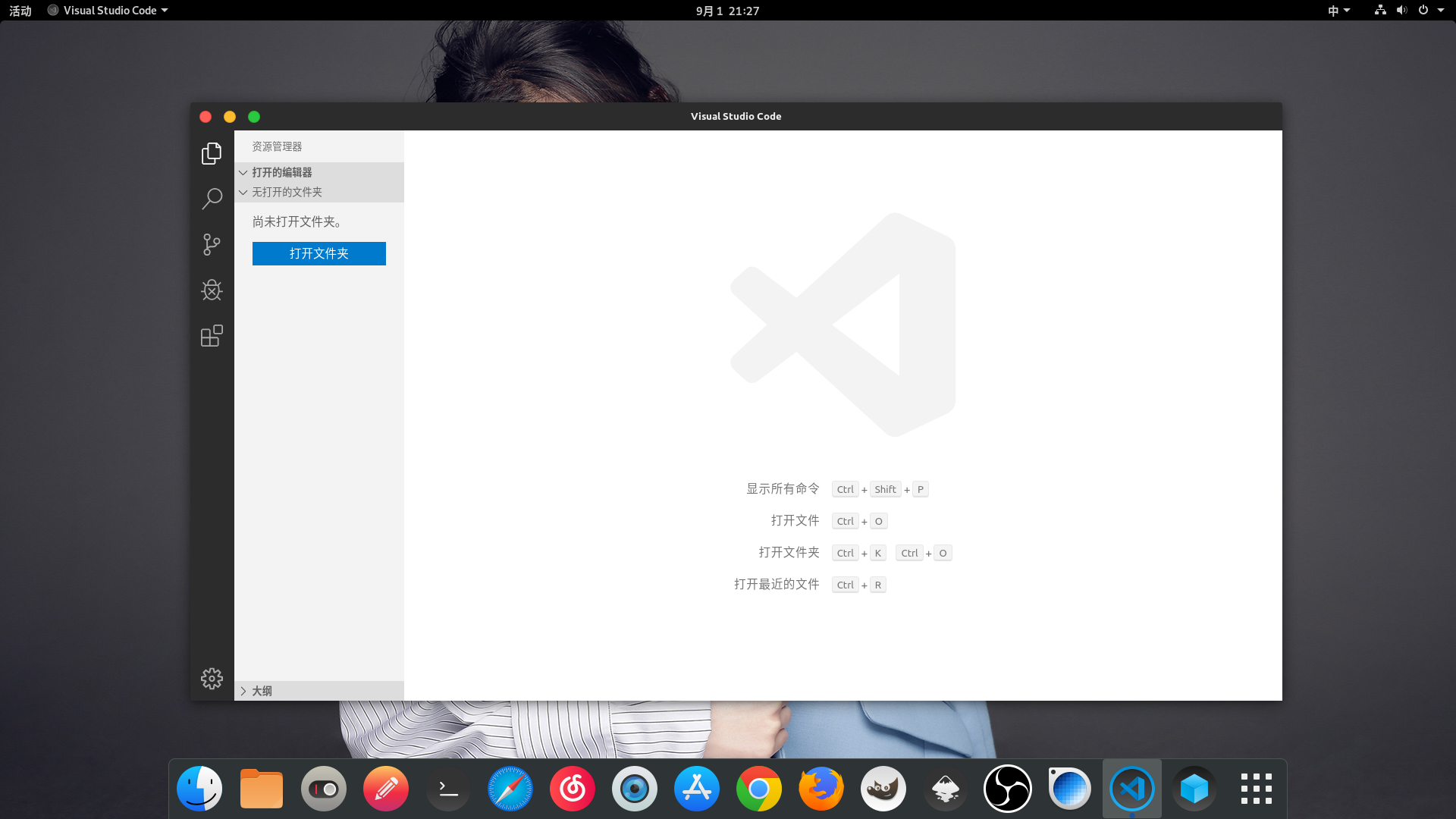
Task: Click the Visual Studio Code dock icon
Action: (x=1132, y=789)
